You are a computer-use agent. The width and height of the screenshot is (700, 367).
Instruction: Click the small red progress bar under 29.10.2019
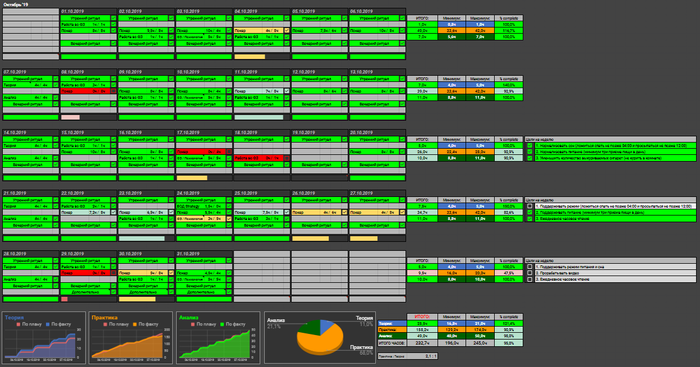click(x=64, y=299)
